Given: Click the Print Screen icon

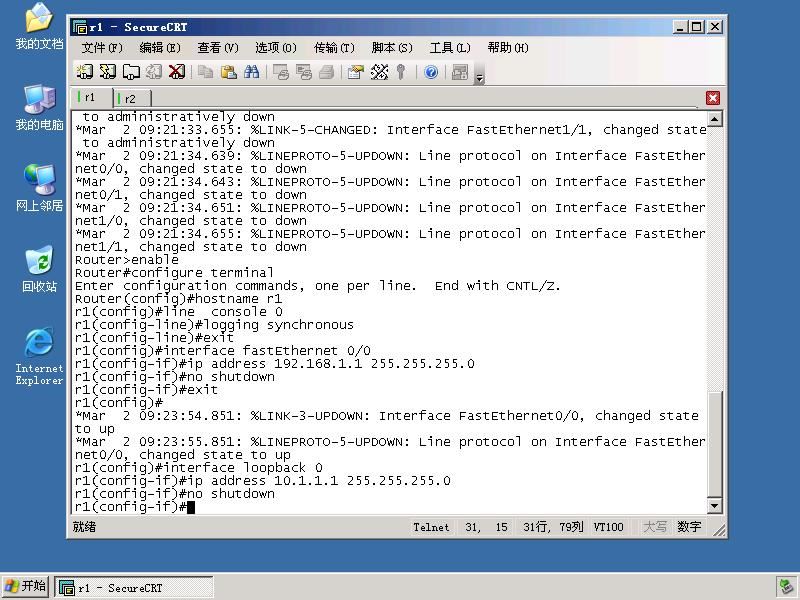Looking at the screenshot, I should pyautogui.click(x=281, y=72).
